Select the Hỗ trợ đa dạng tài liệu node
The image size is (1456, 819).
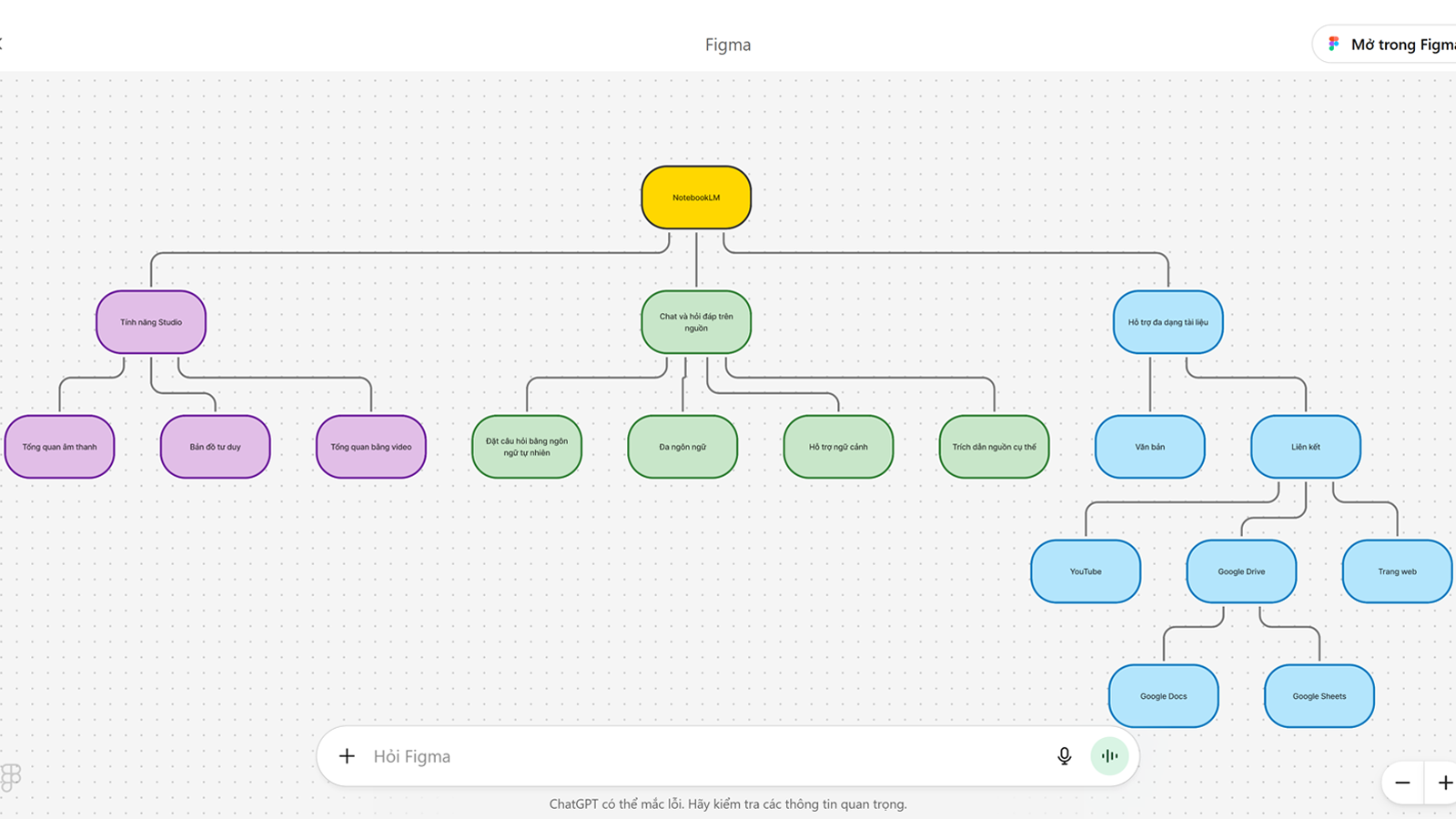pos(1168,322)
